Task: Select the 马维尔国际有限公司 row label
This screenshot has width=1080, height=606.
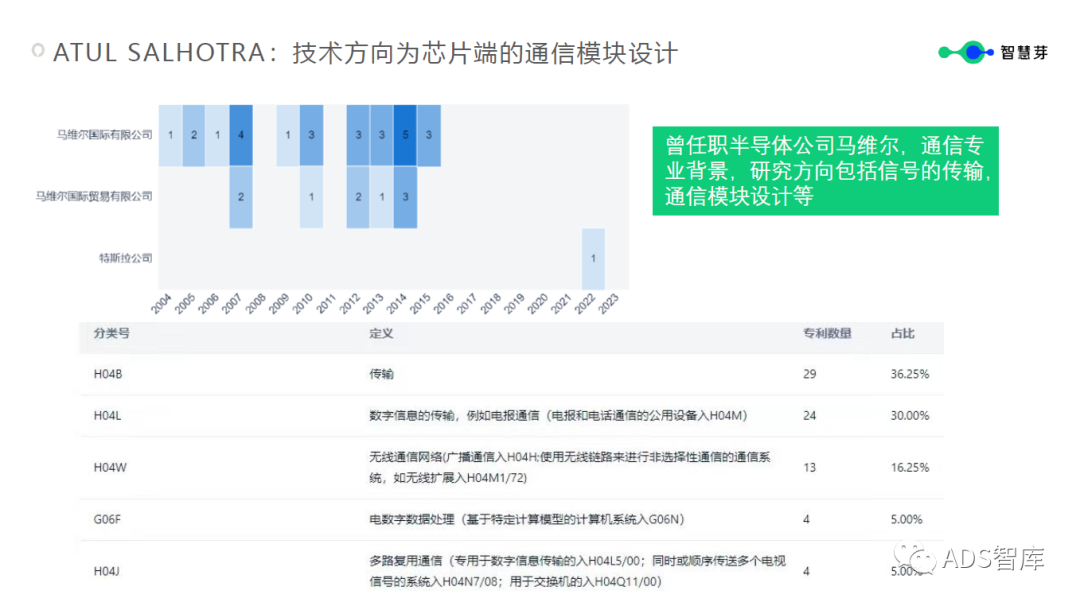Action: (105, 135)
